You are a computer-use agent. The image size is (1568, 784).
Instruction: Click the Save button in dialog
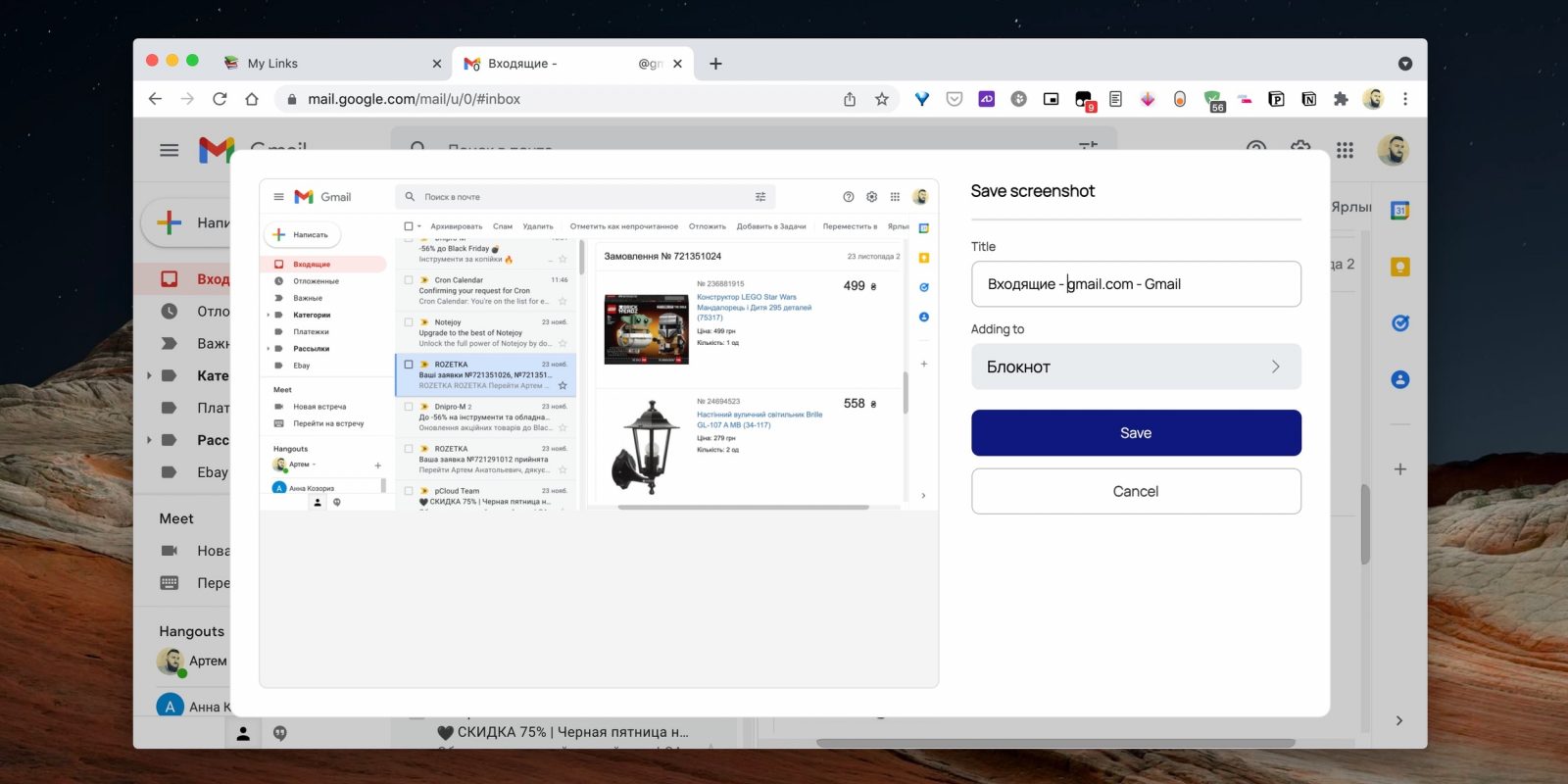[1135, 433]
